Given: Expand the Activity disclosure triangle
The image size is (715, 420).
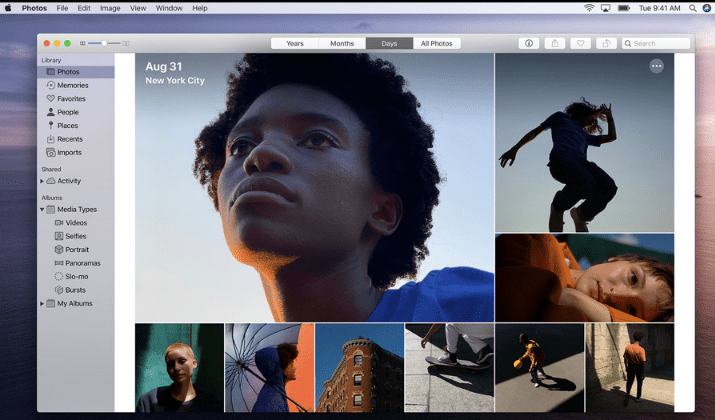Looking at the screenshot, I should (x=42, y=181).
